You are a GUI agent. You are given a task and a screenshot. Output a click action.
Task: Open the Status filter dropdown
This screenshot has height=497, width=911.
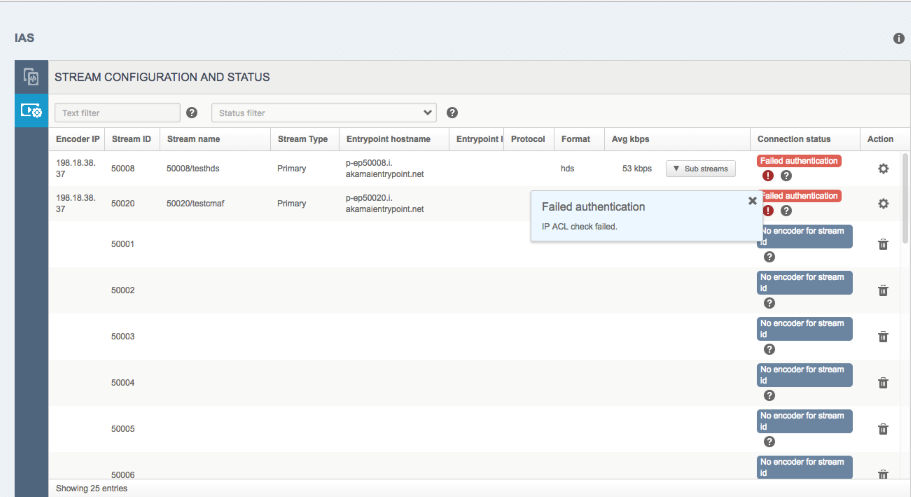(325, 113)
